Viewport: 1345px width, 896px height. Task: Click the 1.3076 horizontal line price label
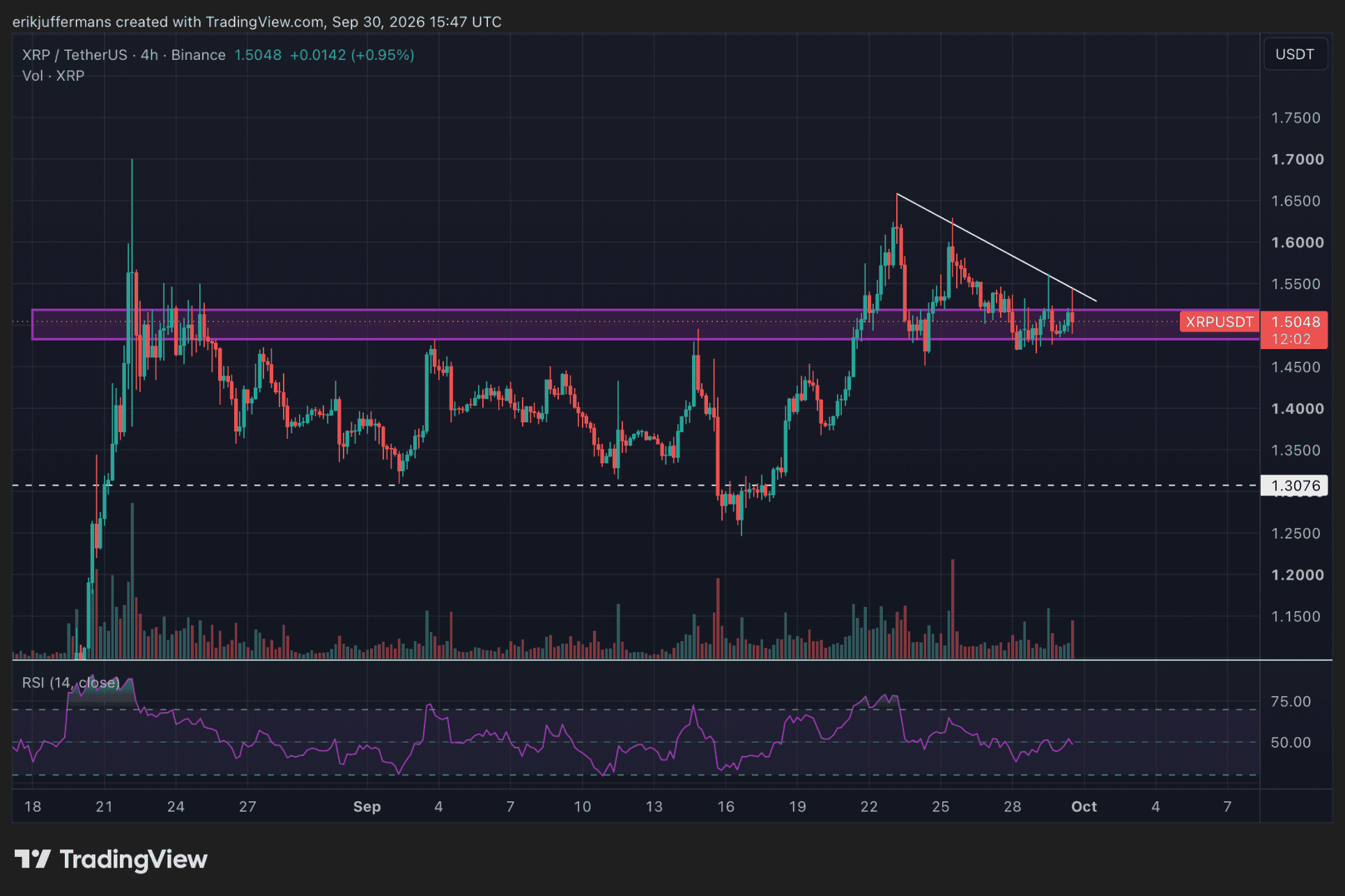click(x=1295, y=486)
